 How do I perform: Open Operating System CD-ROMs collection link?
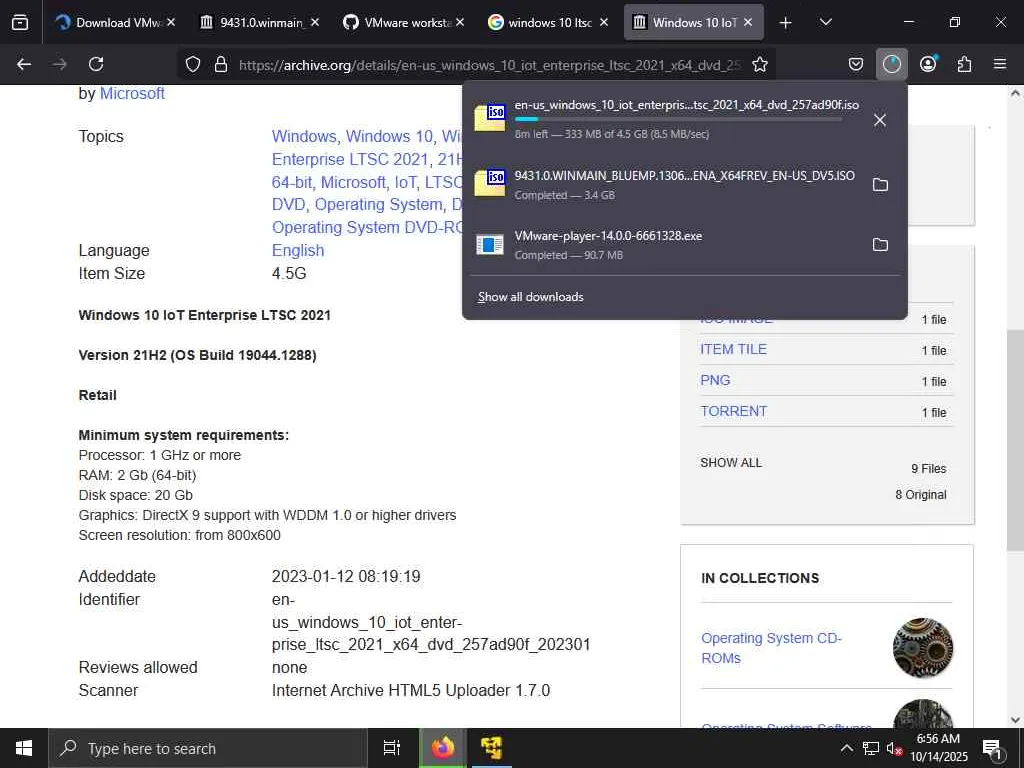(x=771, y=648)
